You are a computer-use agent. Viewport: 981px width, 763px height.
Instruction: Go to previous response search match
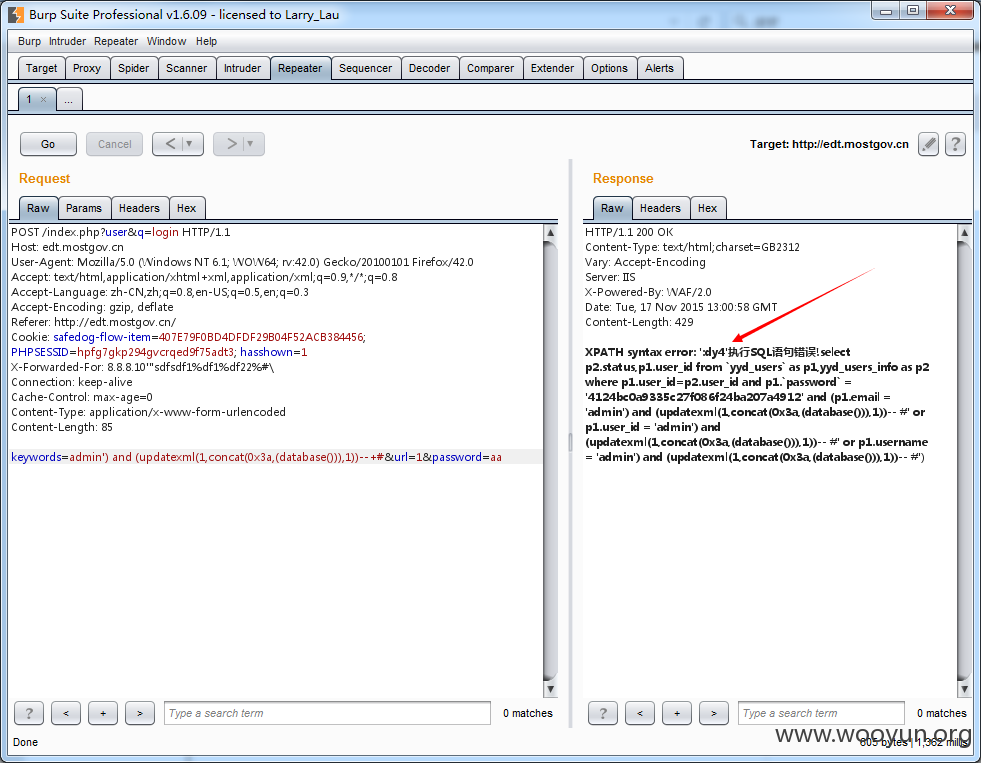coord(639,713)
